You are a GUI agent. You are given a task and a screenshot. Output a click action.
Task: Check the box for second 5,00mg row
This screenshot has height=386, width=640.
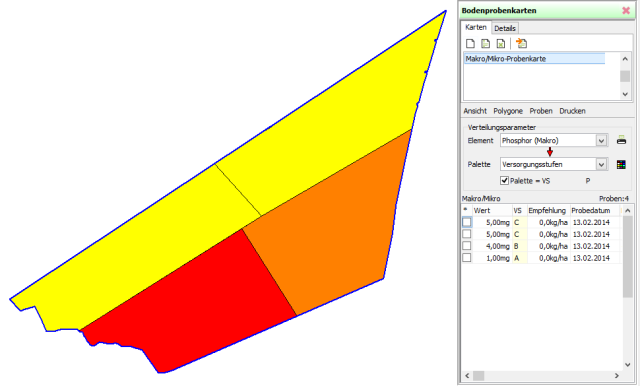click(x=467, y=234)
